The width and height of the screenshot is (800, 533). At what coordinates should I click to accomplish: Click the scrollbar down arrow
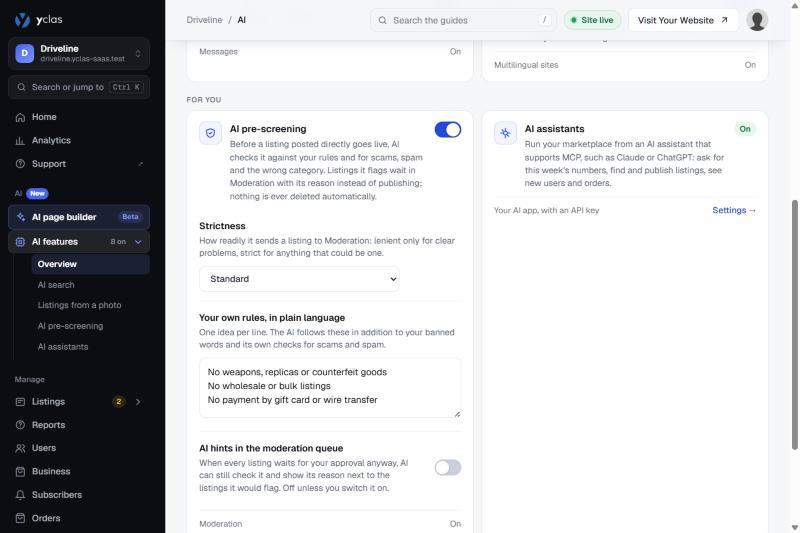(x=794, y=527)
